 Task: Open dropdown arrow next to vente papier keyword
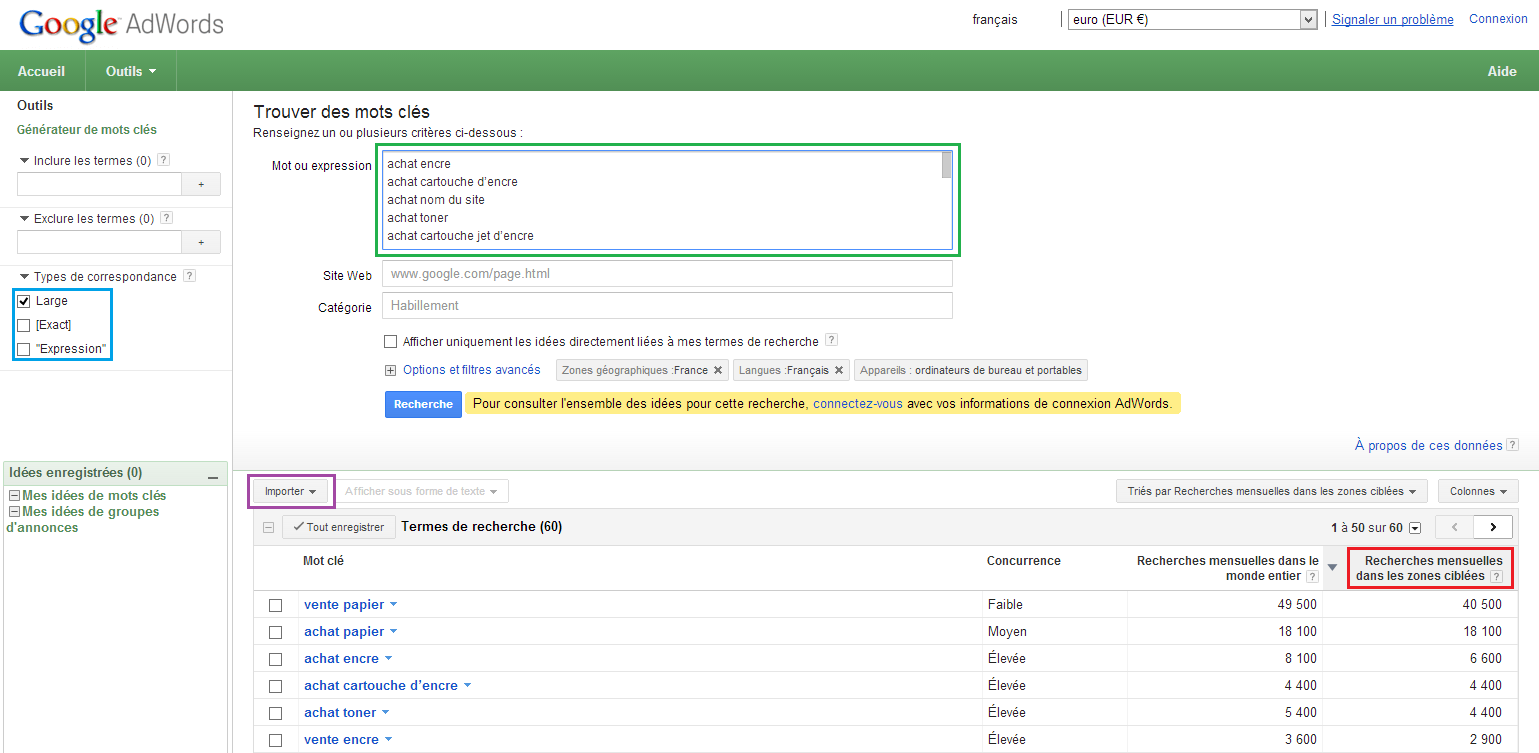tap(394, 605)
